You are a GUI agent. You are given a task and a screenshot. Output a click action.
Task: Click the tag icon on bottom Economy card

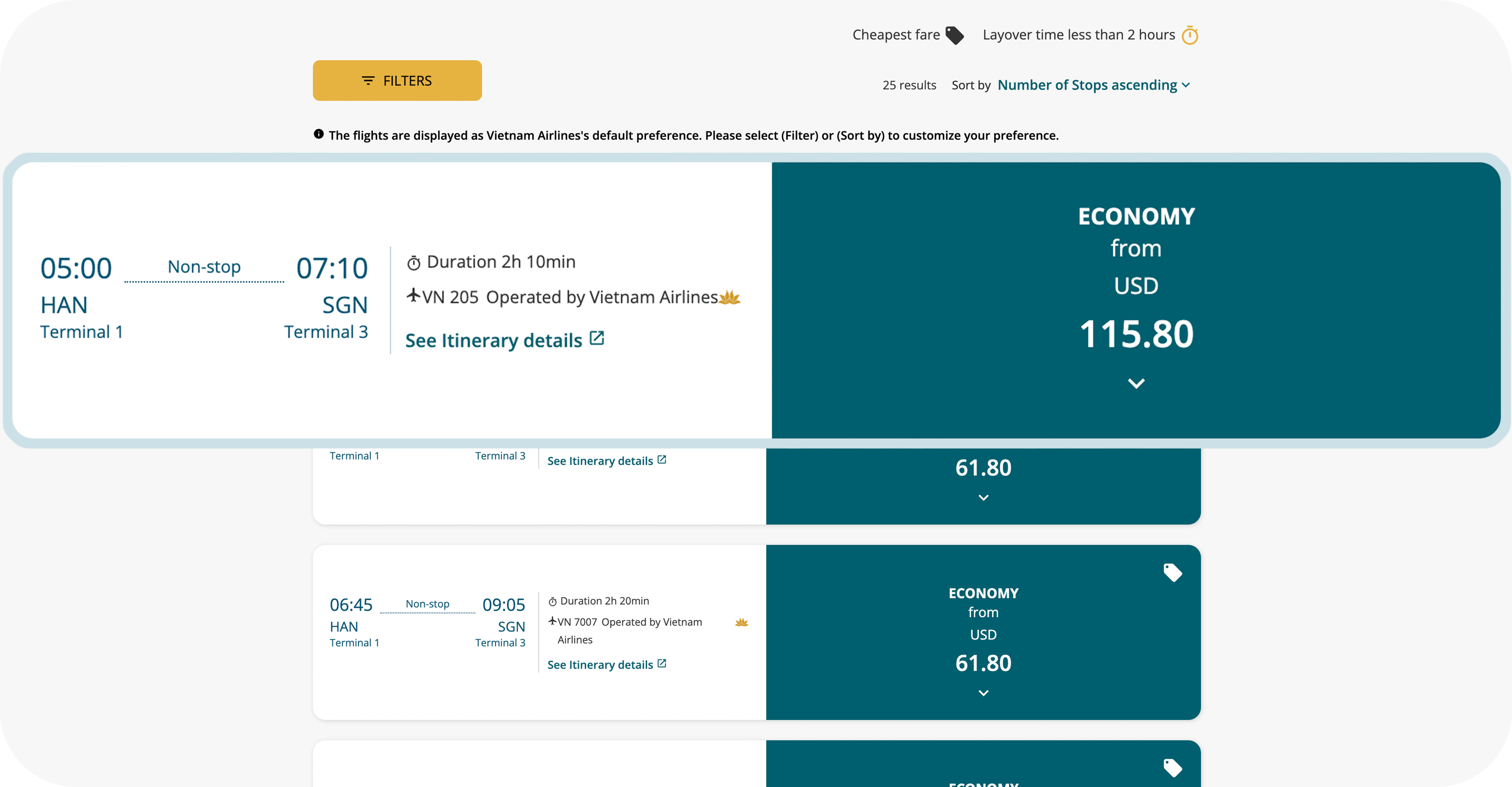(x=1172, y=767)
